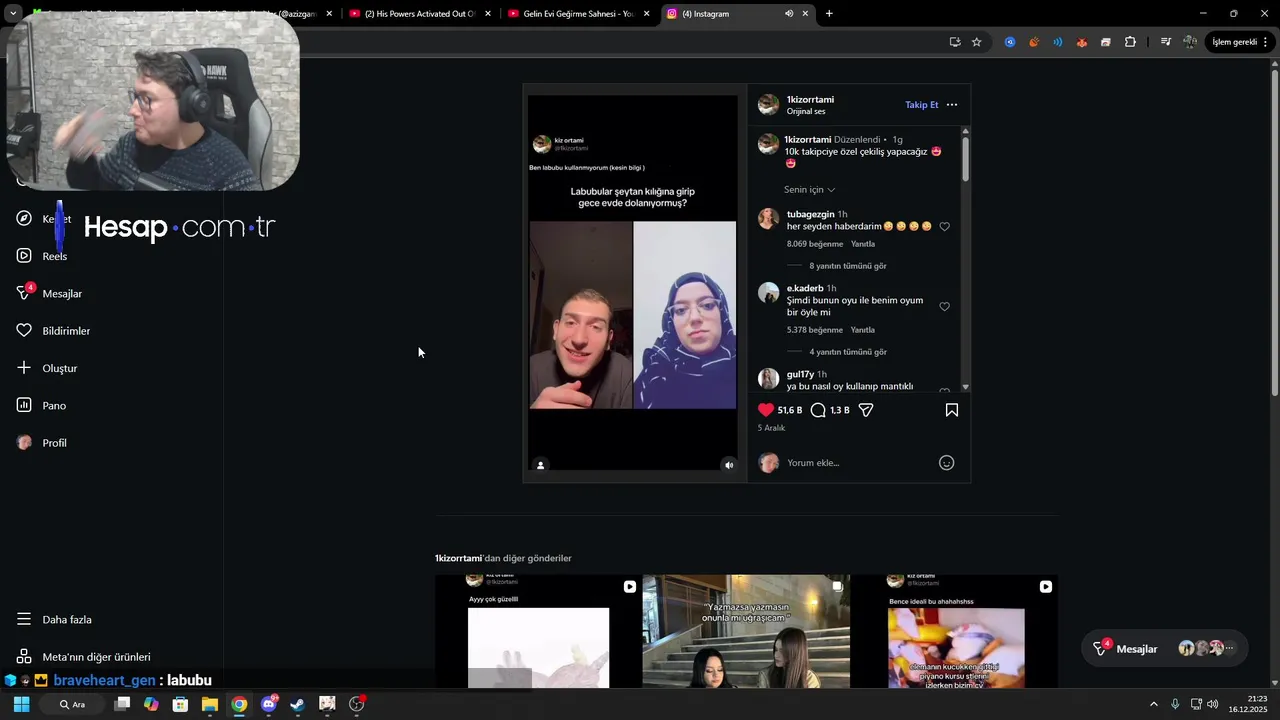Reply to tubagezgin's comment via Yanıtla
Viewport: 1280px width, 720px height.
point(862,244)
